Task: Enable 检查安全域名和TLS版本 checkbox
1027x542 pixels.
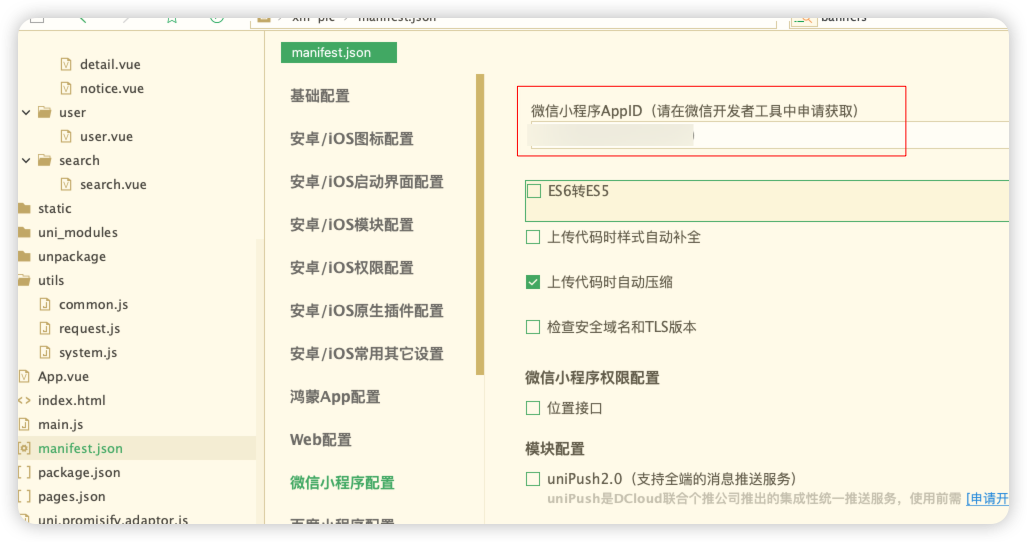Action: [x=533, y=327]
